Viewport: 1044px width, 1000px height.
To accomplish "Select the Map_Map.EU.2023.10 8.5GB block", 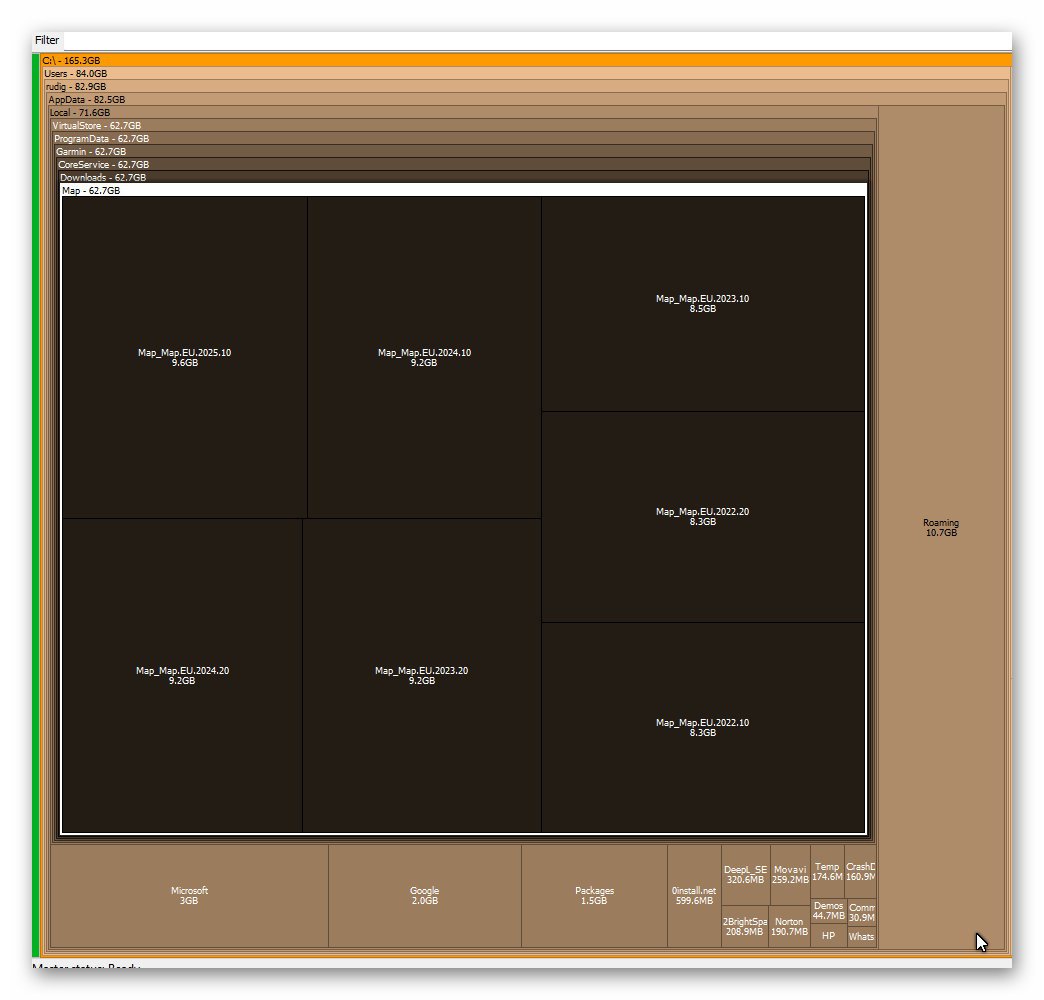I will 702,304.
